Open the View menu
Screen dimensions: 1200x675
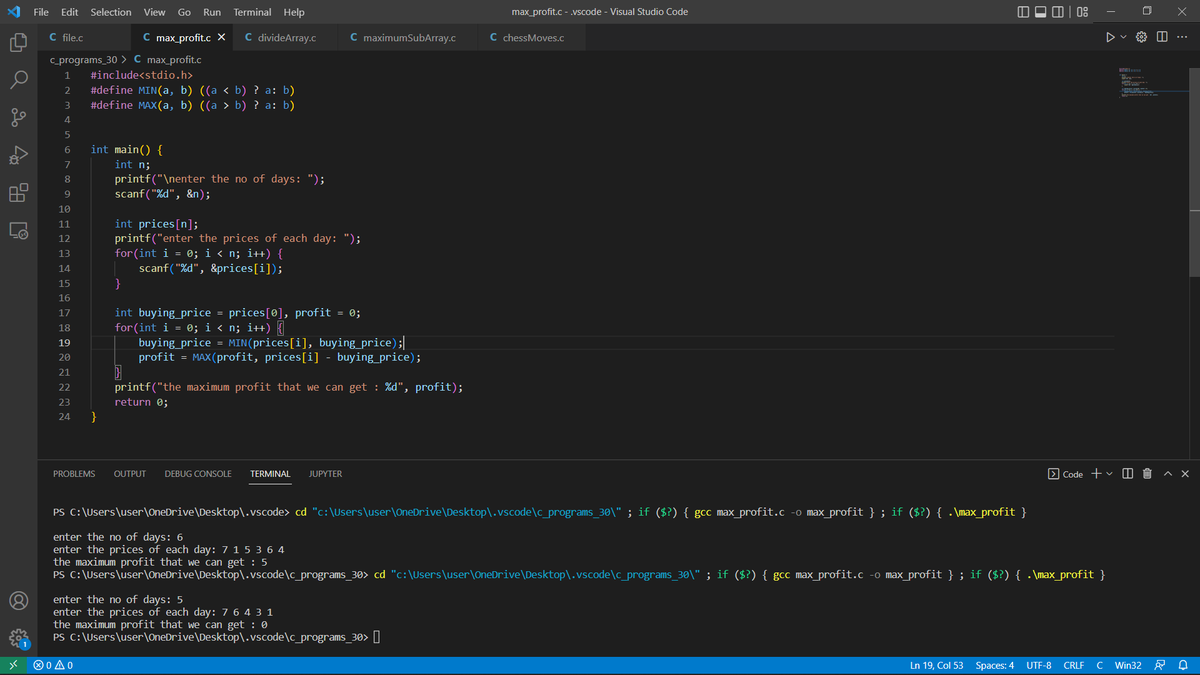[x=155, y=12]
